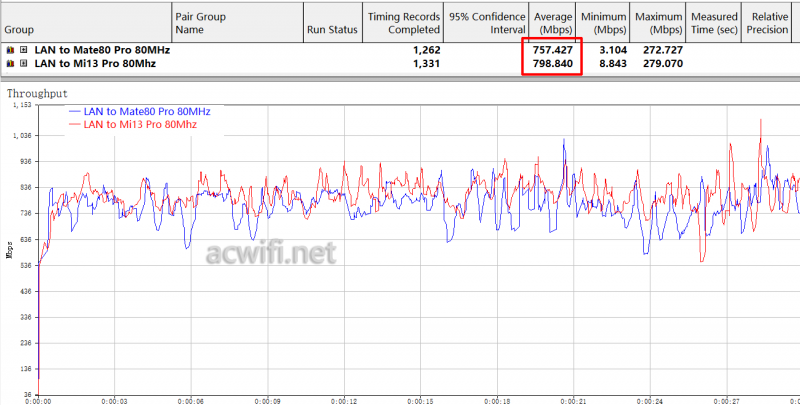Click the 757.427 average value cell
This screenshot has height=405, width=800.
(551, 49)
